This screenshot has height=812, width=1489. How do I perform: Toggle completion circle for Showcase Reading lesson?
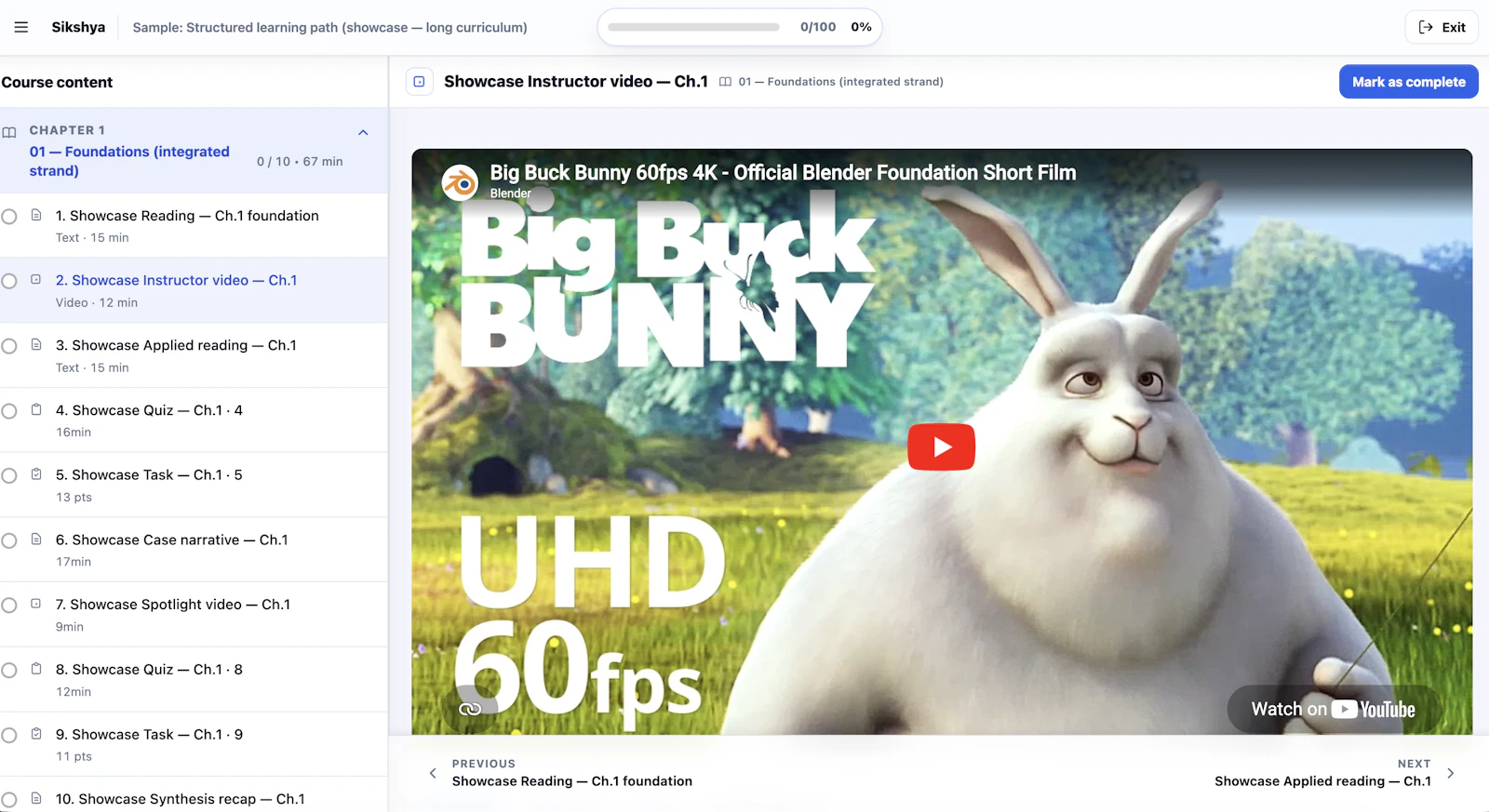pos(9,217)
